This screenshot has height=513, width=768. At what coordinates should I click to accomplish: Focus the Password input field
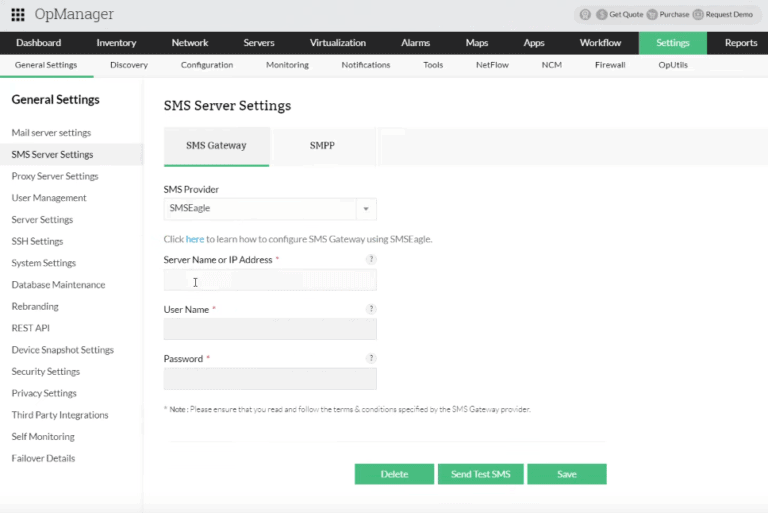click(x=270, y=379)
